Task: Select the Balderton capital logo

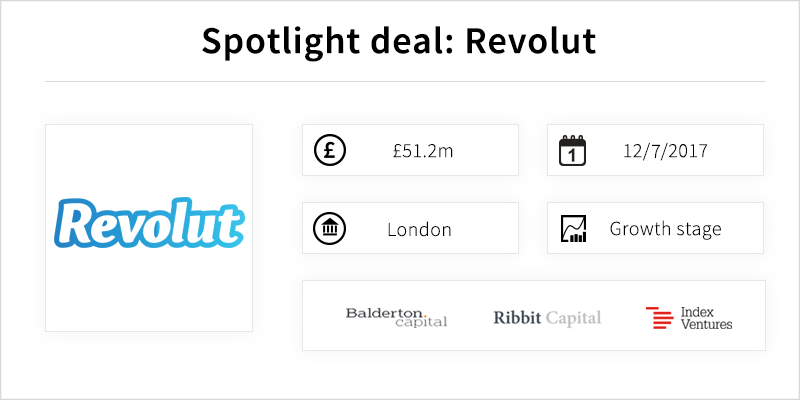Action: [x=396, y=317]
